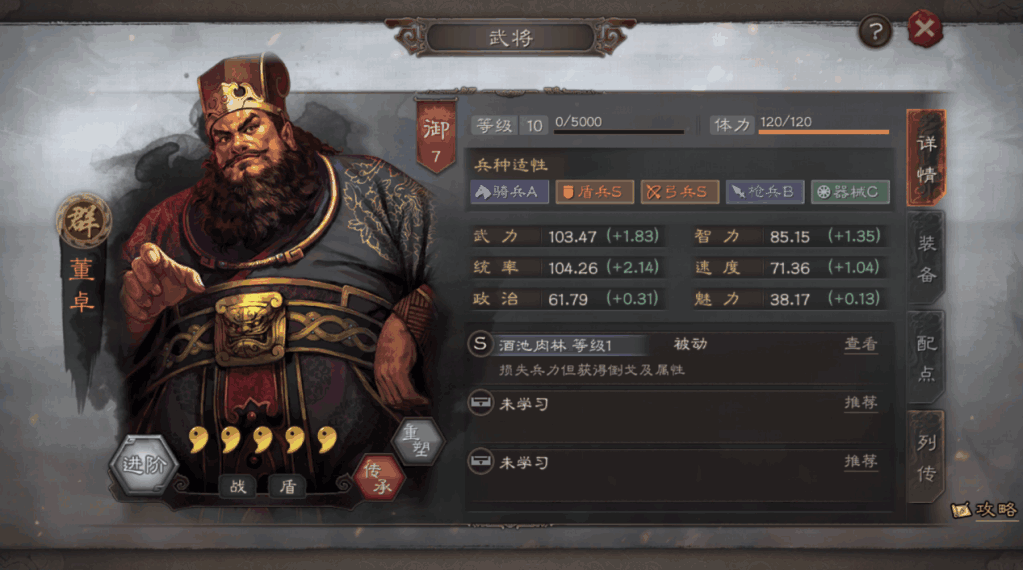
Task: Select the 详情 tab
Action: click(926, 158)
